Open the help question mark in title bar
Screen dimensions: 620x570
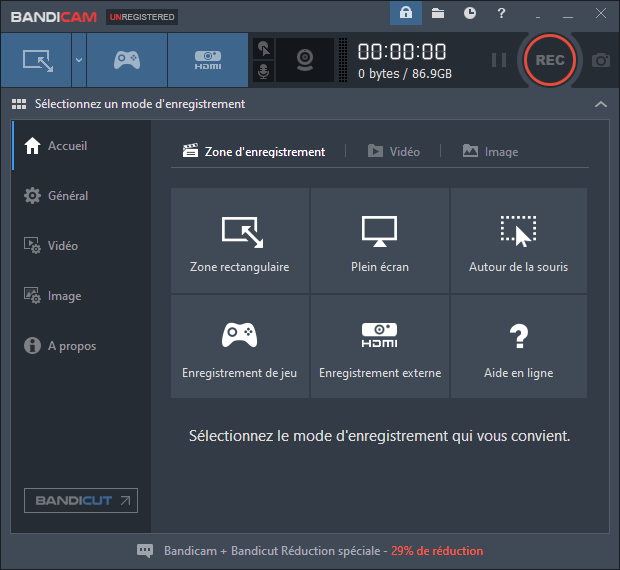click(x=501, y=13)
